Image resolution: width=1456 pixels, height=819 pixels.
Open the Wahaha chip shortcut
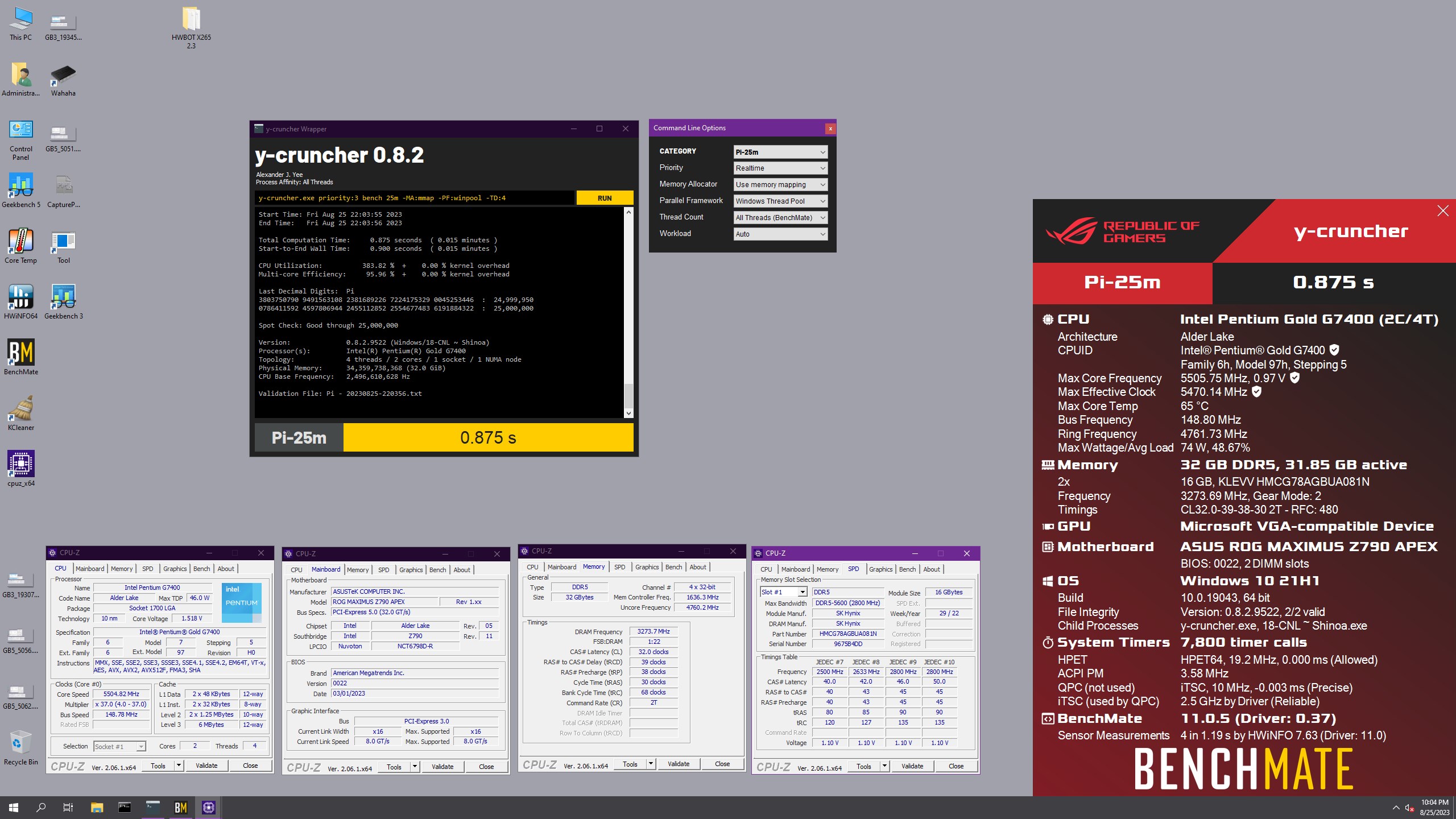pos(63,80)
